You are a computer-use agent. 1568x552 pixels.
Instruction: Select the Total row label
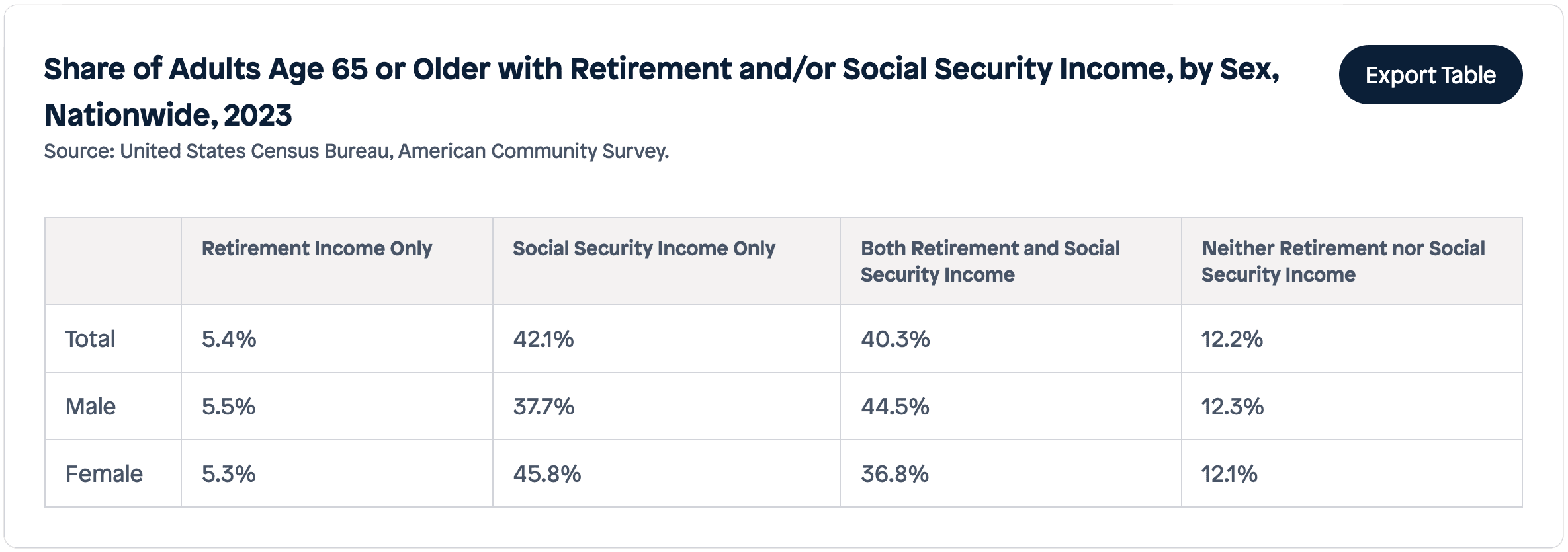pyautogui.click(x=91, y=339)
